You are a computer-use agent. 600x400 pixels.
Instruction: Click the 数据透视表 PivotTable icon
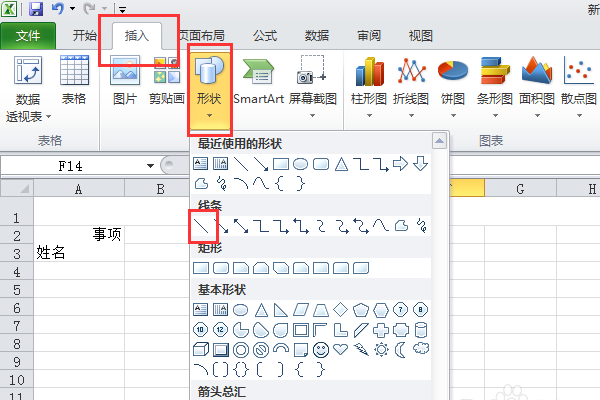(28, 70)
